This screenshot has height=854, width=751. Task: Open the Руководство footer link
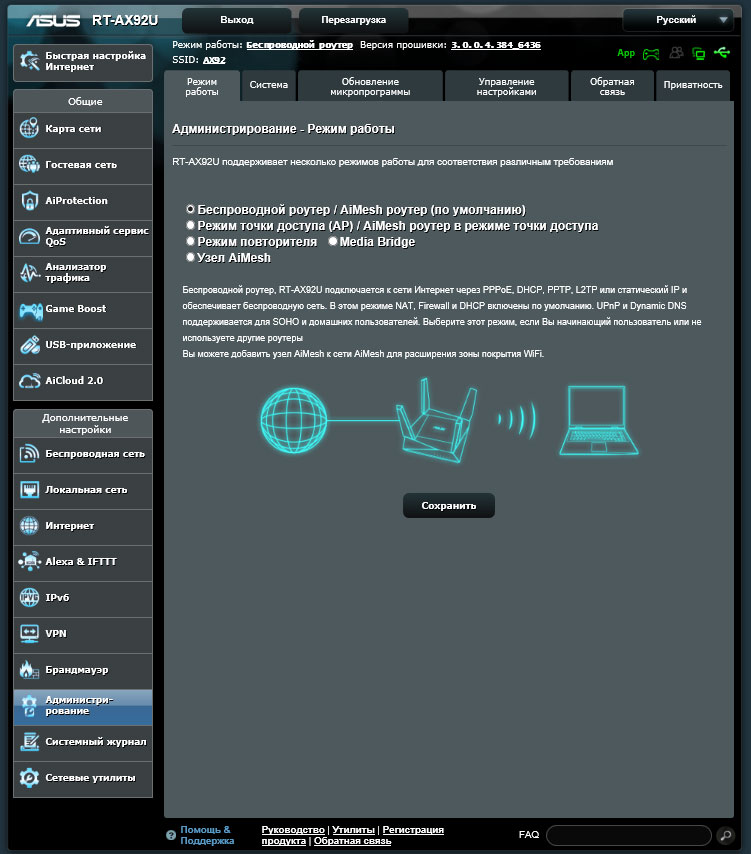293,829
